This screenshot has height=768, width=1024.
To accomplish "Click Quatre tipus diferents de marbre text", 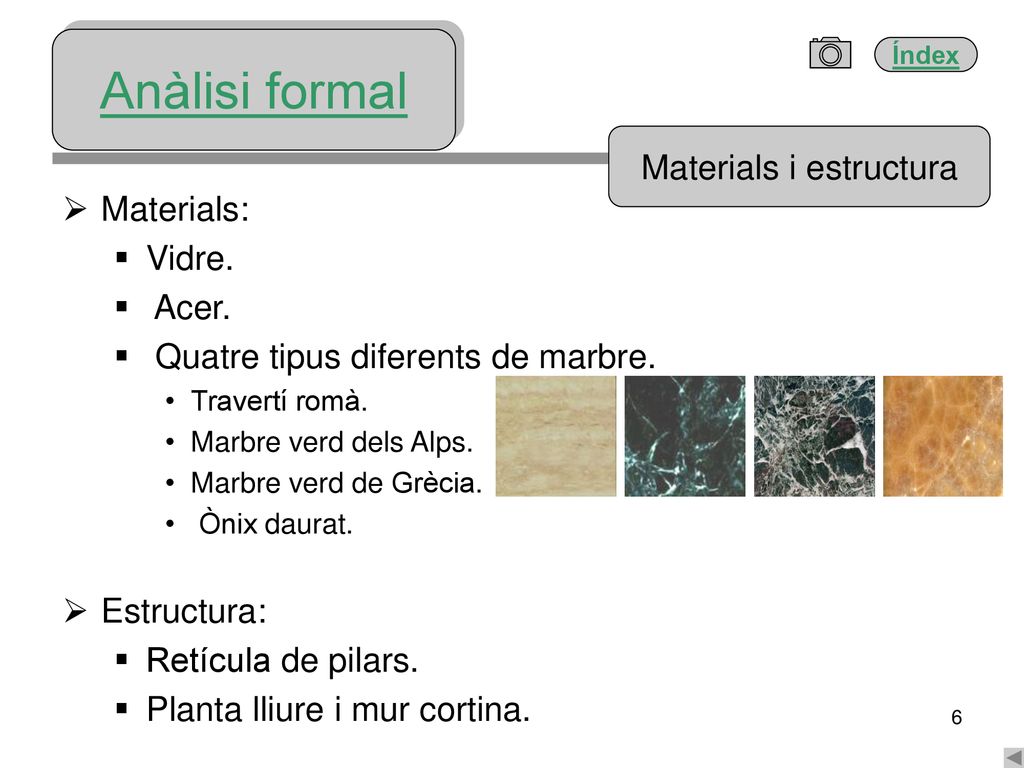I will [405, 357].
